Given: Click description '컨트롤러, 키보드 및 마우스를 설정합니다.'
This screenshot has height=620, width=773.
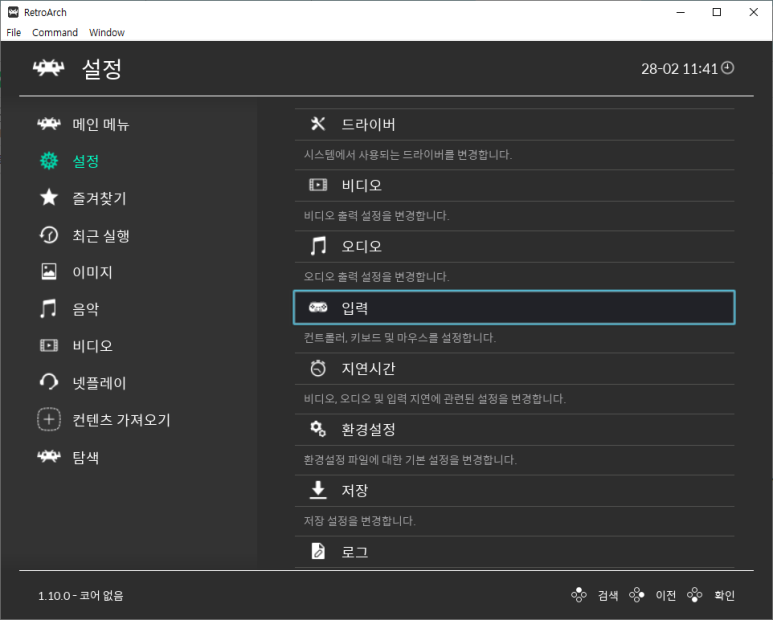Looking at the screenshot, I should point(400,338).
